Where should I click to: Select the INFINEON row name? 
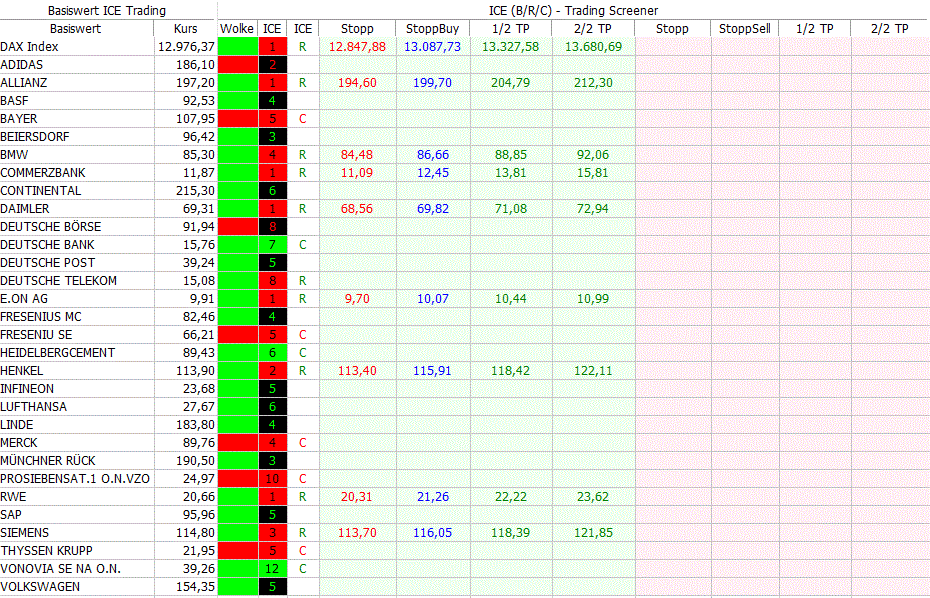coord(27,389)
